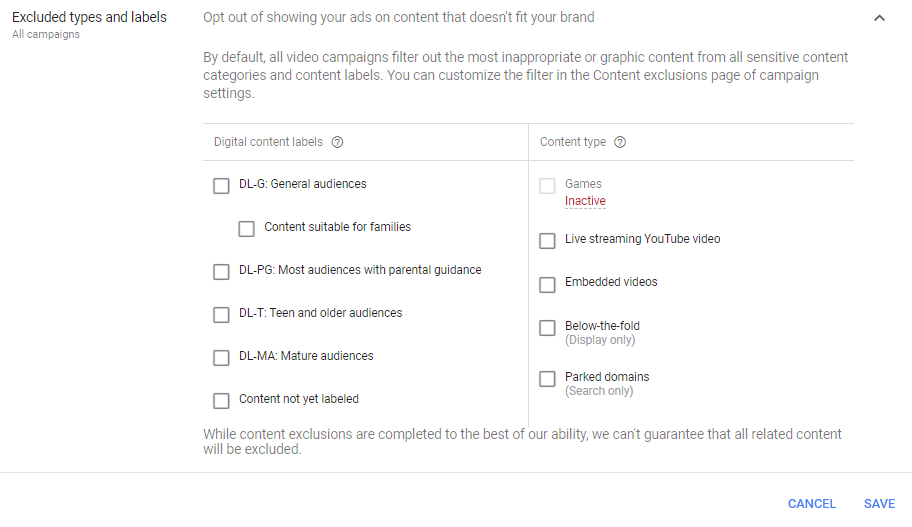Select DL-T: Teen and older audiences checkbox
912x527 pixels.
[x=221, y=315]
